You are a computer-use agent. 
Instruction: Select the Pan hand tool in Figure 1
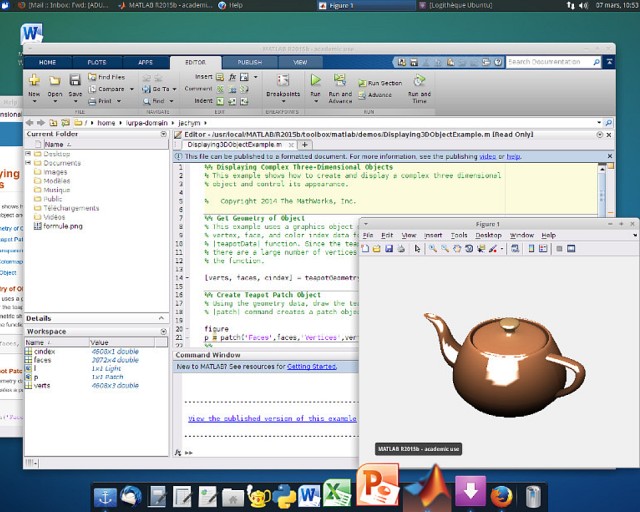(459, 248)
